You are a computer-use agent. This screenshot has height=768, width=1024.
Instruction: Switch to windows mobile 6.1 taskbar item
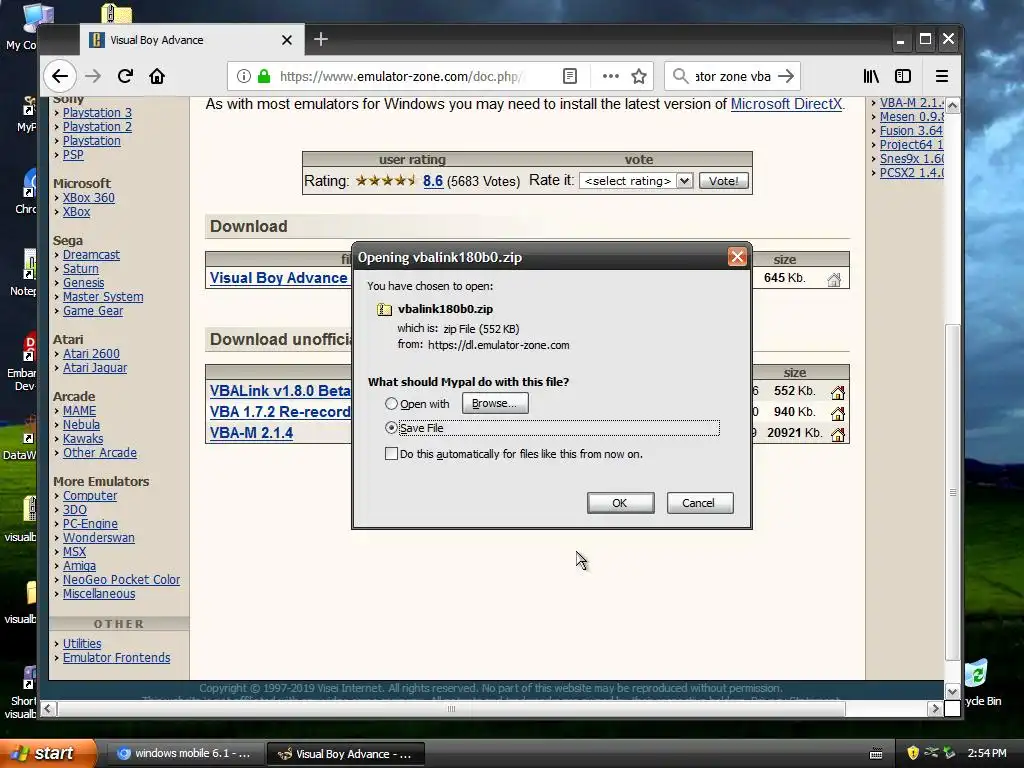tap(184, 754)
